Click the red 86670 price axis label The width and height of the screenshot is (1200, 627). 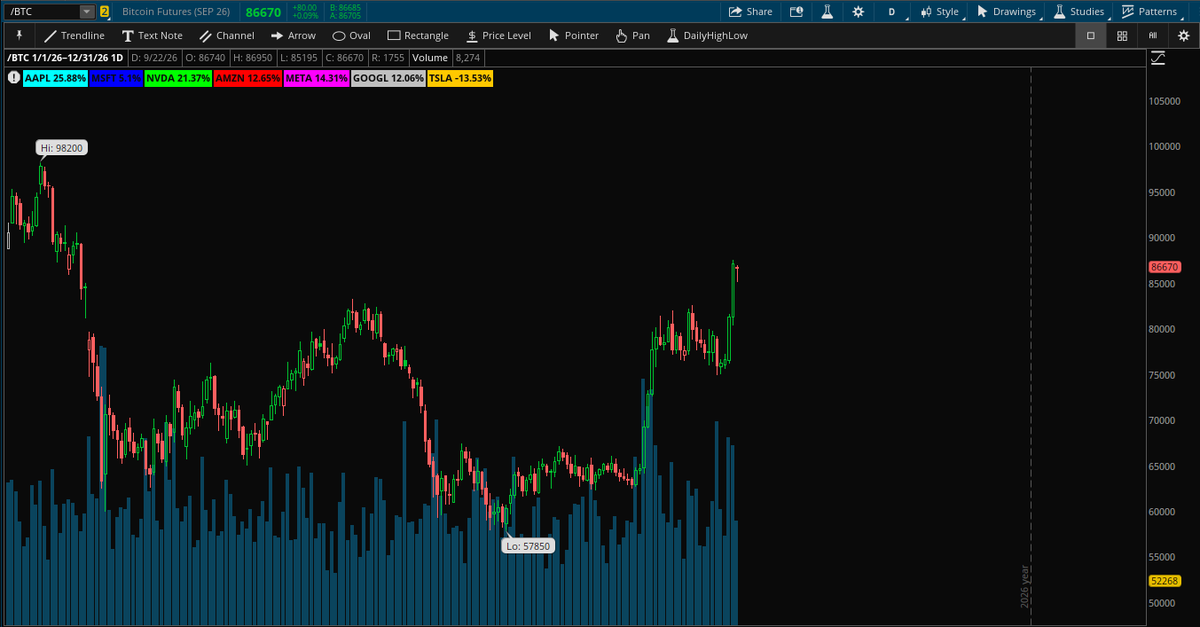tap(1165, 267)
